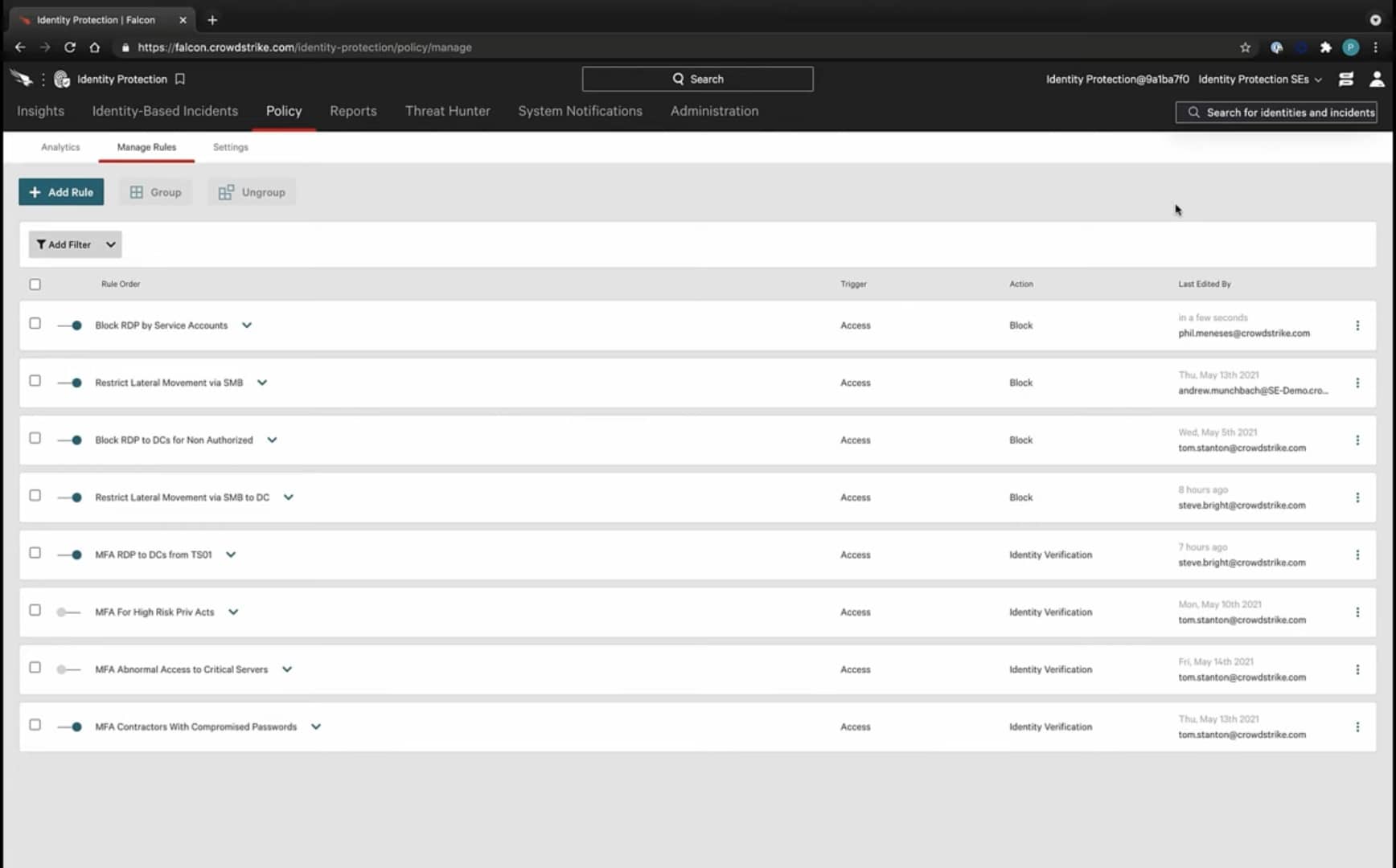This screenshot has height=868, width=1396.
Task: Disable the MFA Contractors With Compromised Passwords toggle
Action: tap(70, 727)
